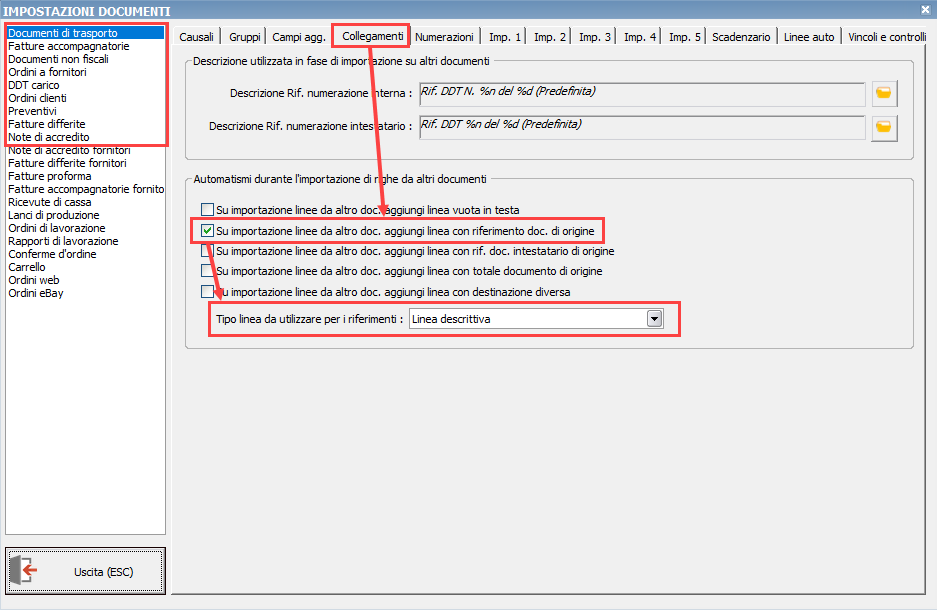Uncheck linea con riferimento doc. di origine
Image resolution: width=937 pixels, height=610 pixels.
(x=207, y=231)
